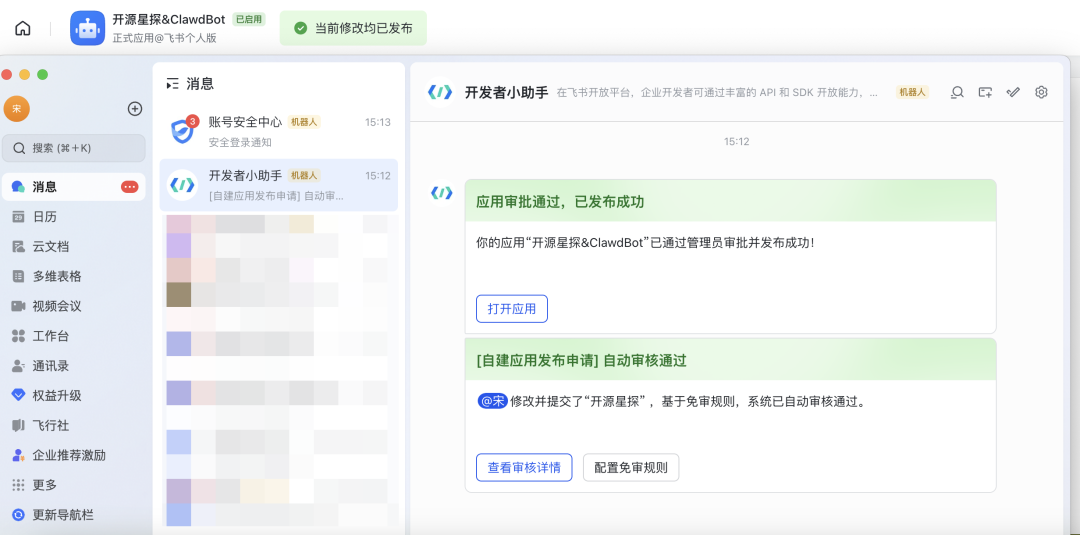Go to the home icon in top bar

click(x=23, y=28)
